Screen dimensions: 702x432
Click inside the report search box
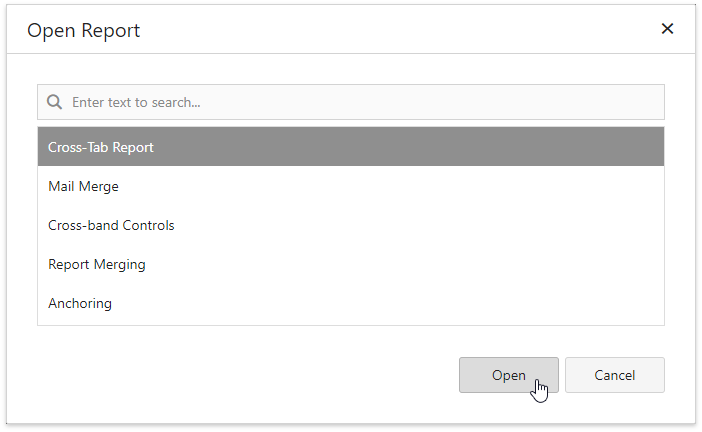point(360,102)
